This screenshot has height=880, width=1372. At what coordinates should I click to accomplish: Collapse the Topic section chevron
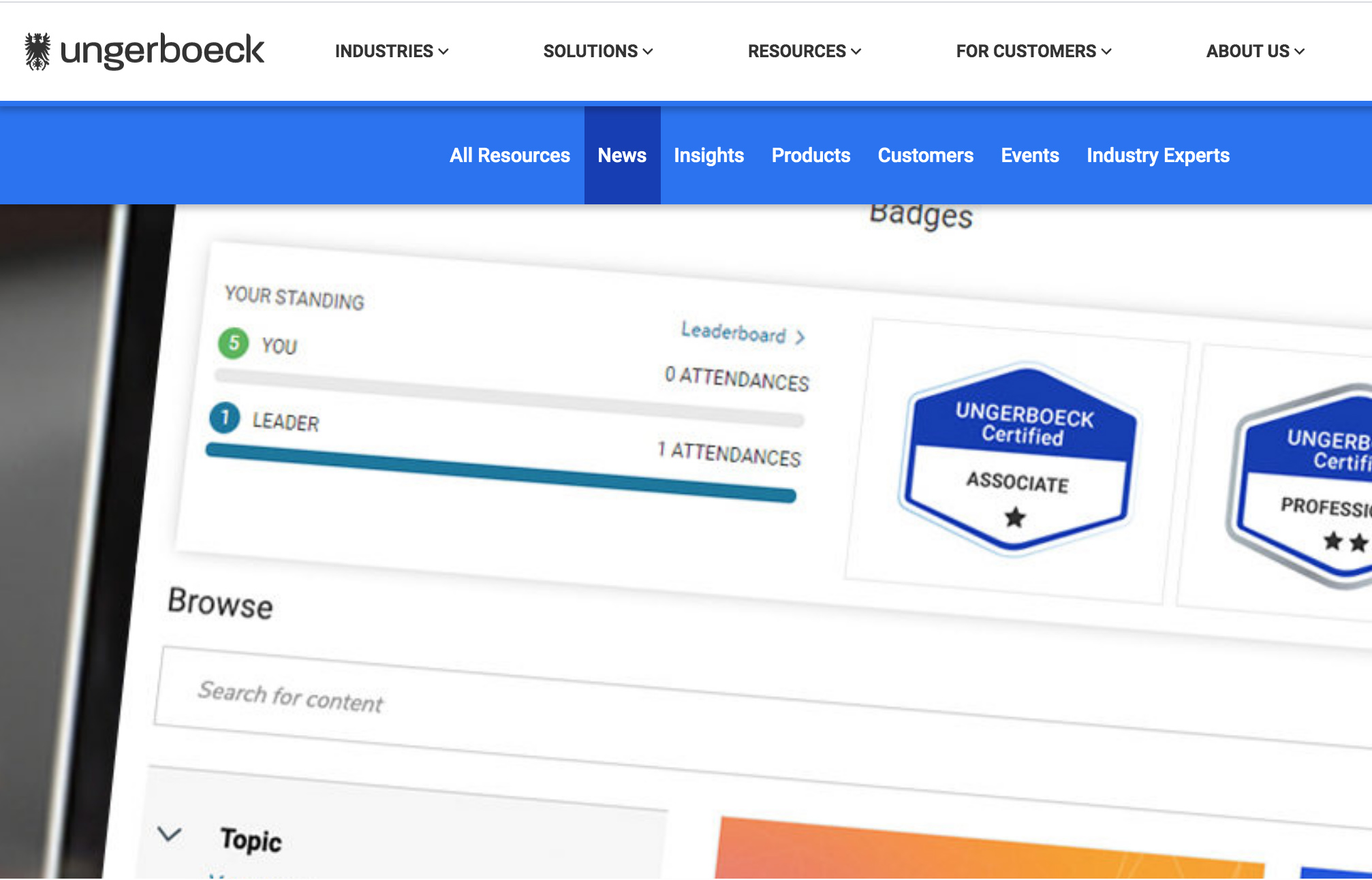tap(169, 834)
